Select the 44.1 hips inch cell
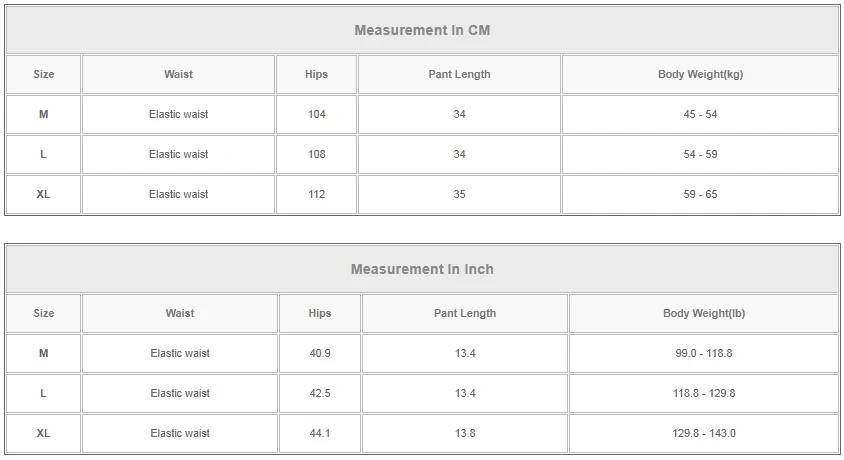The height and width of the screenshot is (460, 844). point(320,433)
